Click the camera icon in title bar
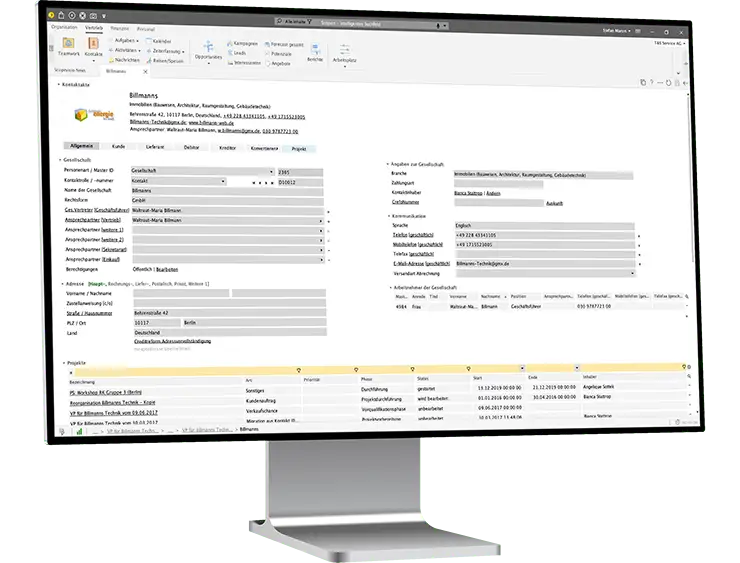 tap(93, 16)
